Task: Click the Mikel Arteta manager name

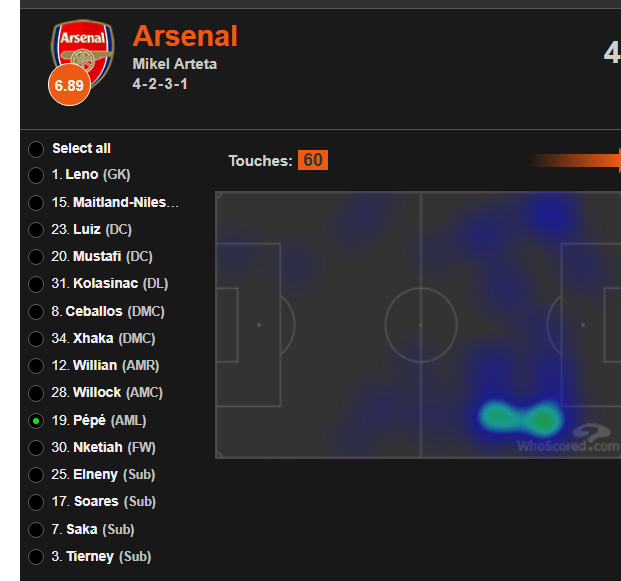Action: point(174,64)
